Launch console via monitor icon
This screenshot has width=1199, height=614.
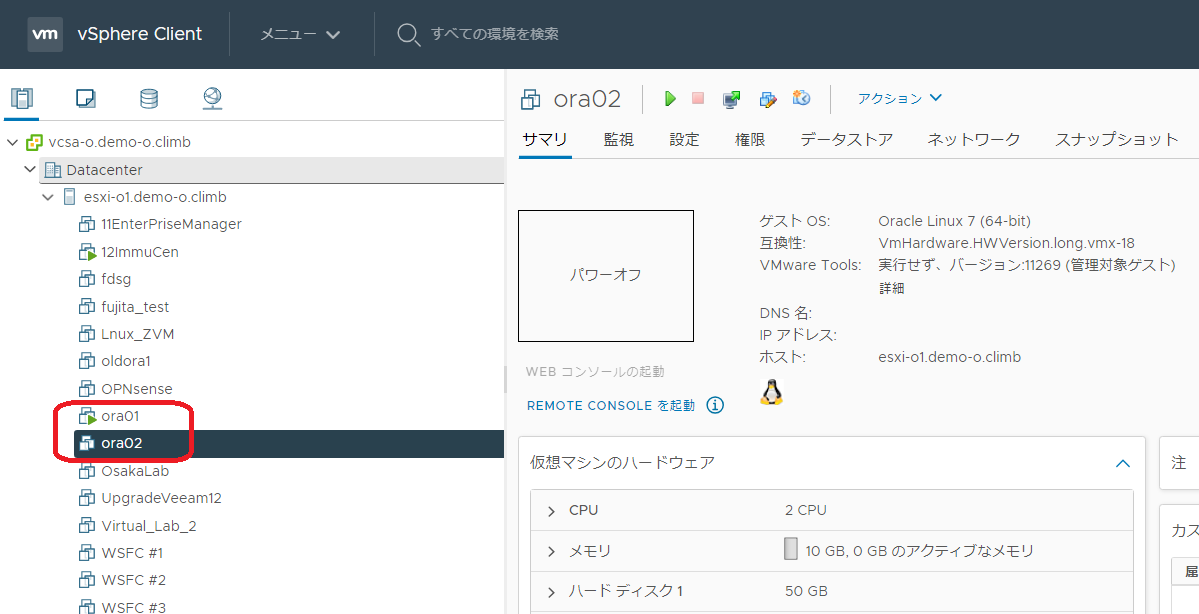(x=732, y=99)
